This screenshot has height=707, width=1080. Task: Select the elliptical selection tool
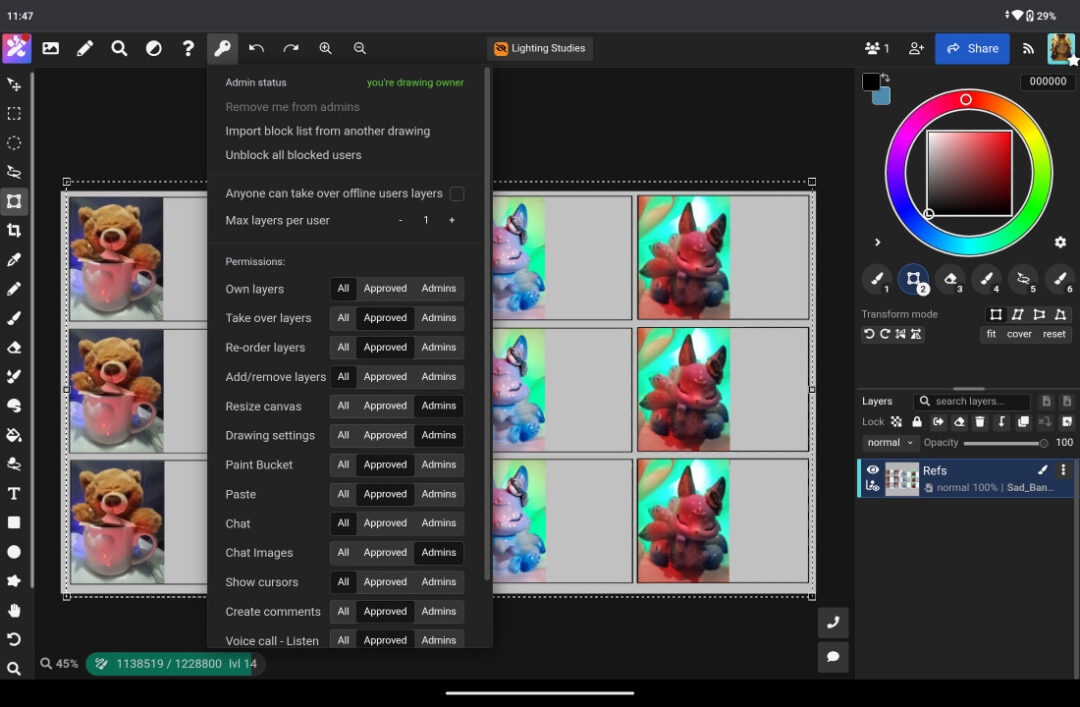pos(14,143)
